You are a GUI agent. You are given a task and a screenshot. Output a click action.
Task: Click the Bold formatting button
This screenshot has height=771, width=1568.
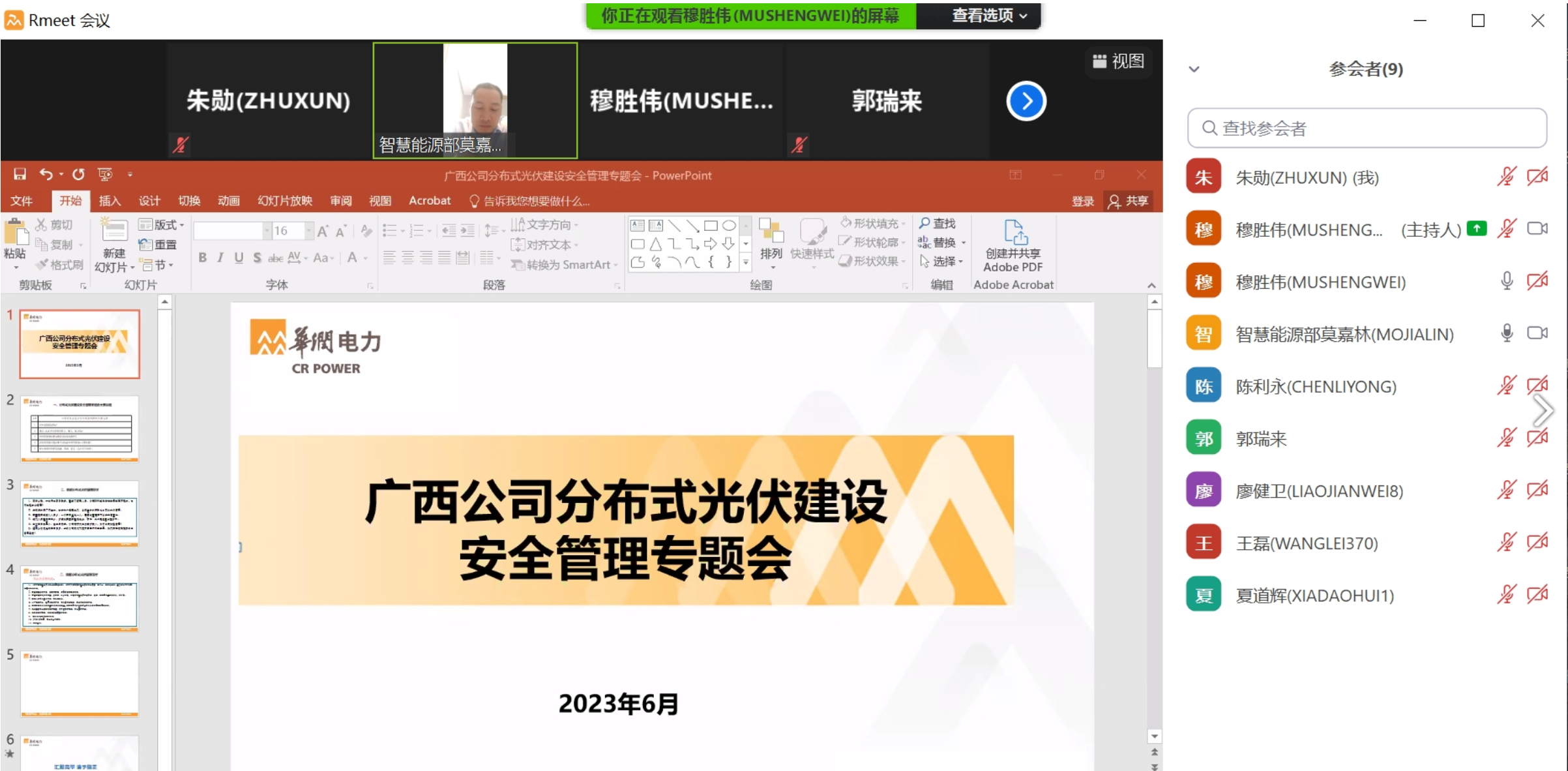click(202, 258)
